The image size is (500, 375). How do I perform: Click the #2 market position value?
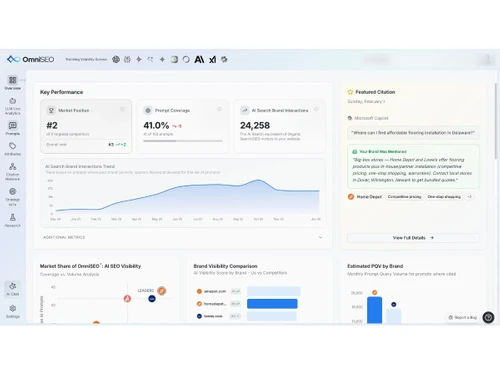(52, 125)
